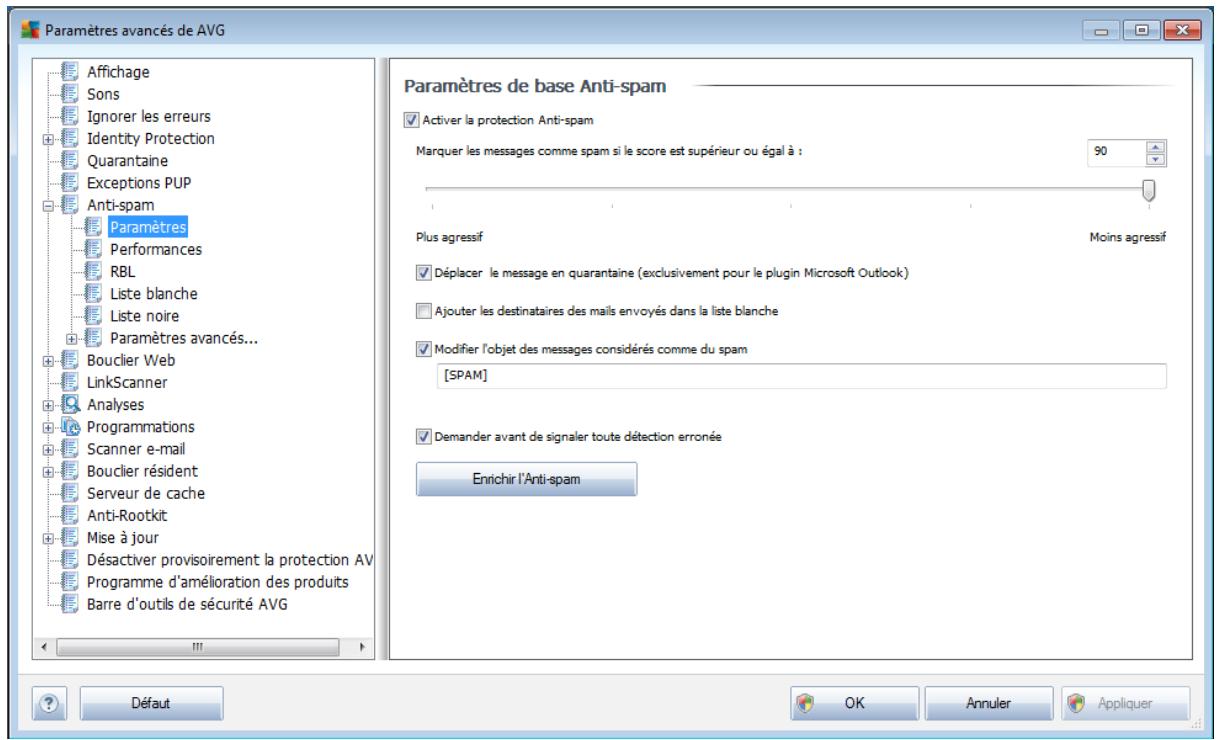Image resolution: width=1218 pixels, height=740 pixels.
Task: Uncheck Demander avant de signaler détection erronée
Action: pos(423,436)
